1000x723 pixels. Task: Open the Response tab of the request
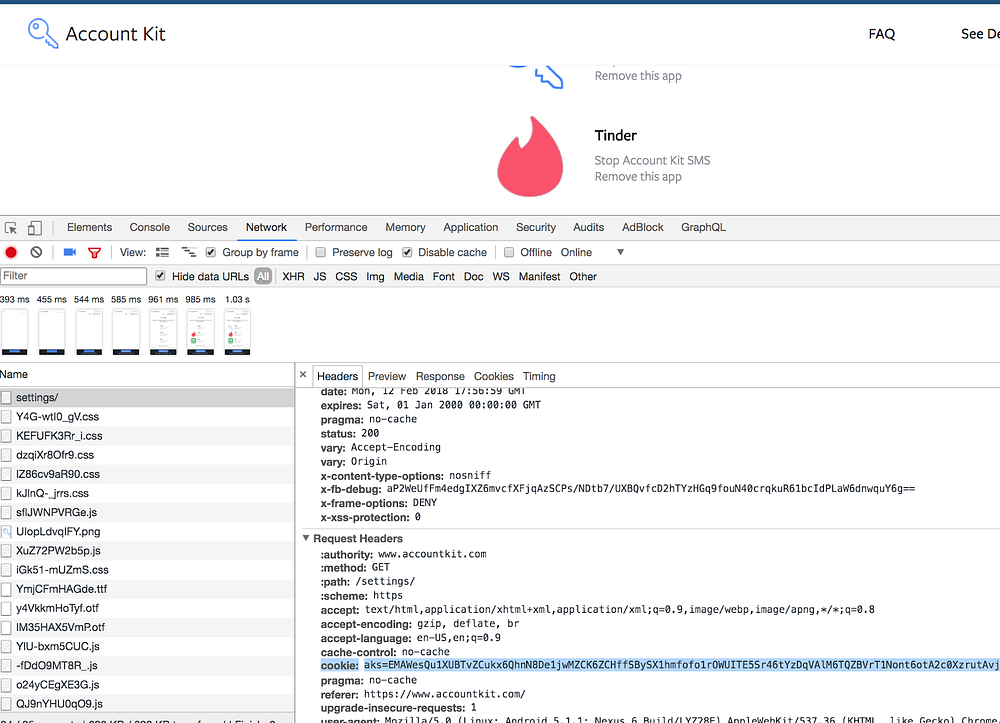coord(440,376)
